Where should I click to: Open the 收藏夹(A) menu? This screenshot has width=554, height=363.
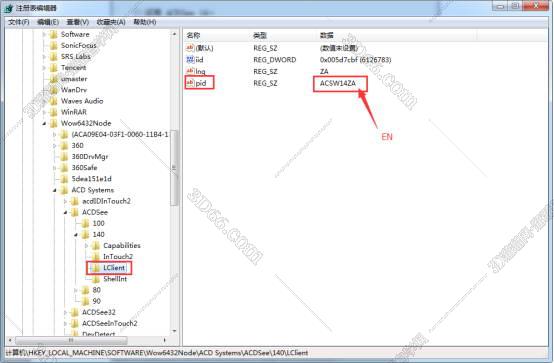click(111, 22)
